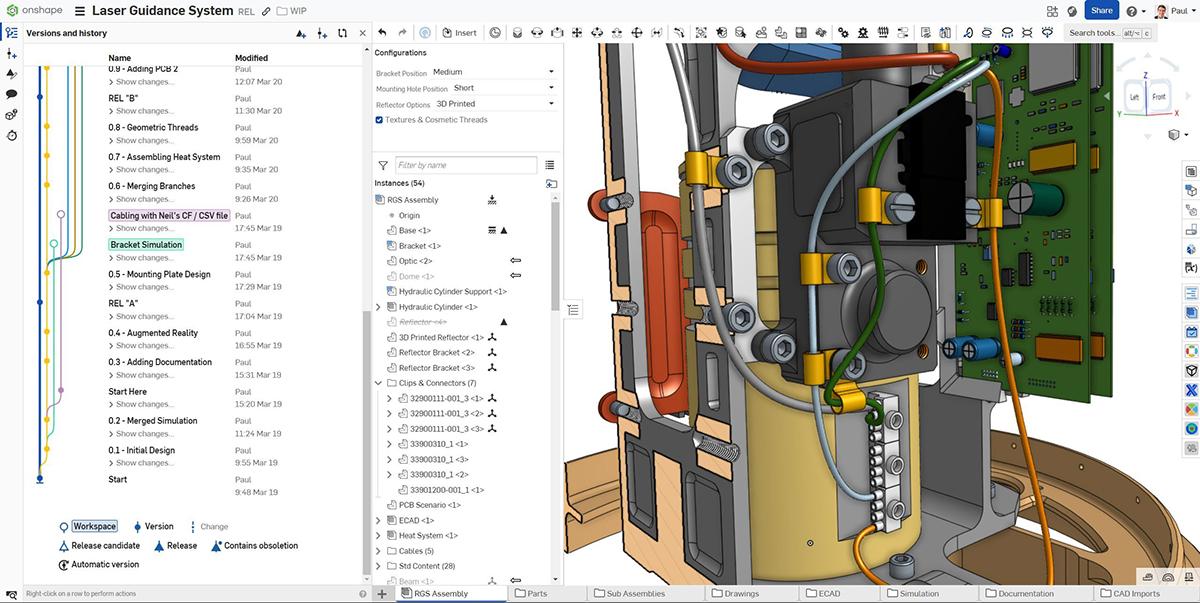Viewport: 1200px width, 603px height.
Task: Open the Help menu question mark icon
Action: point(1129,10)
